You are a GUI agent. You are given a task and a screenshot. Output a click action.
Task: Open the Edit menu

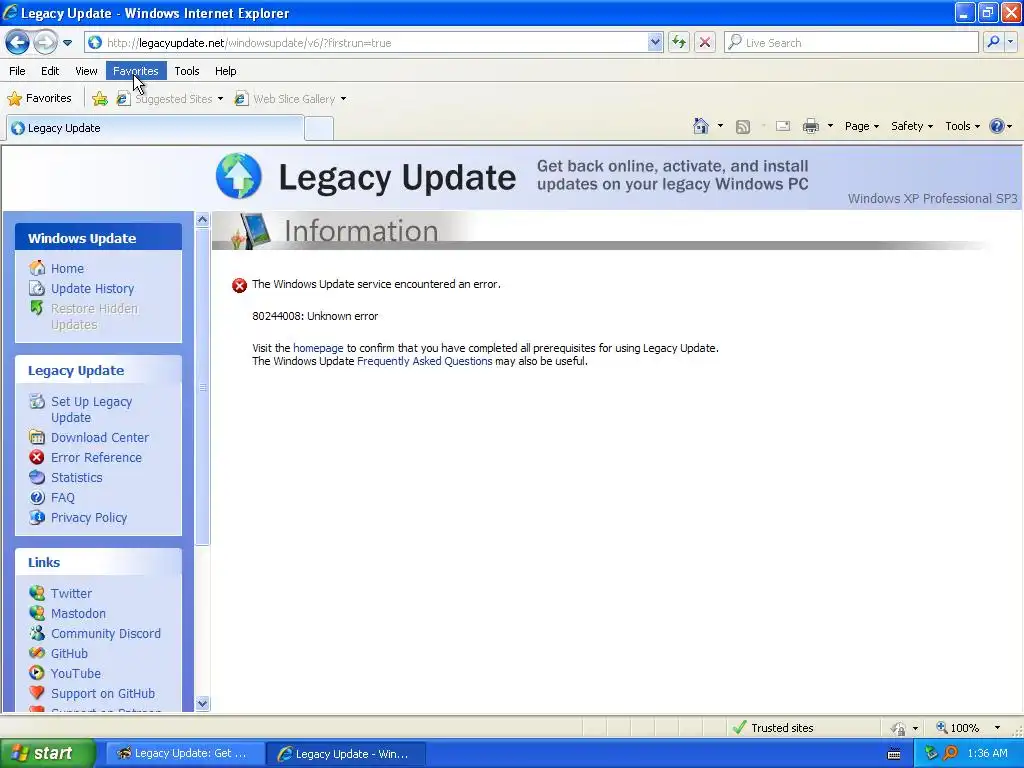click(50, 71)
